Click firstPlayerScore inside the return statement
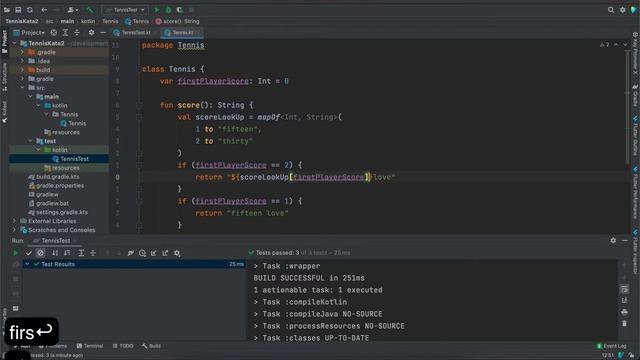 point(329,177)
